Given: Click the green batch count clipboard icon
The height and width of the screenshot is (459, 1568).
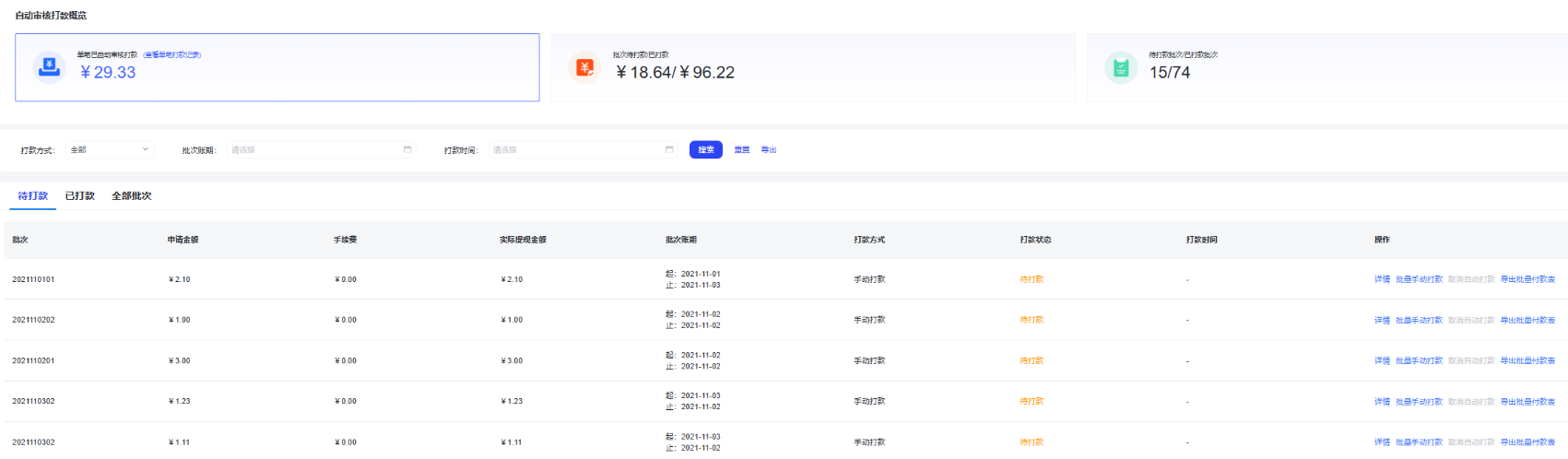Looking at the screenshot, I should [1121, 67].
